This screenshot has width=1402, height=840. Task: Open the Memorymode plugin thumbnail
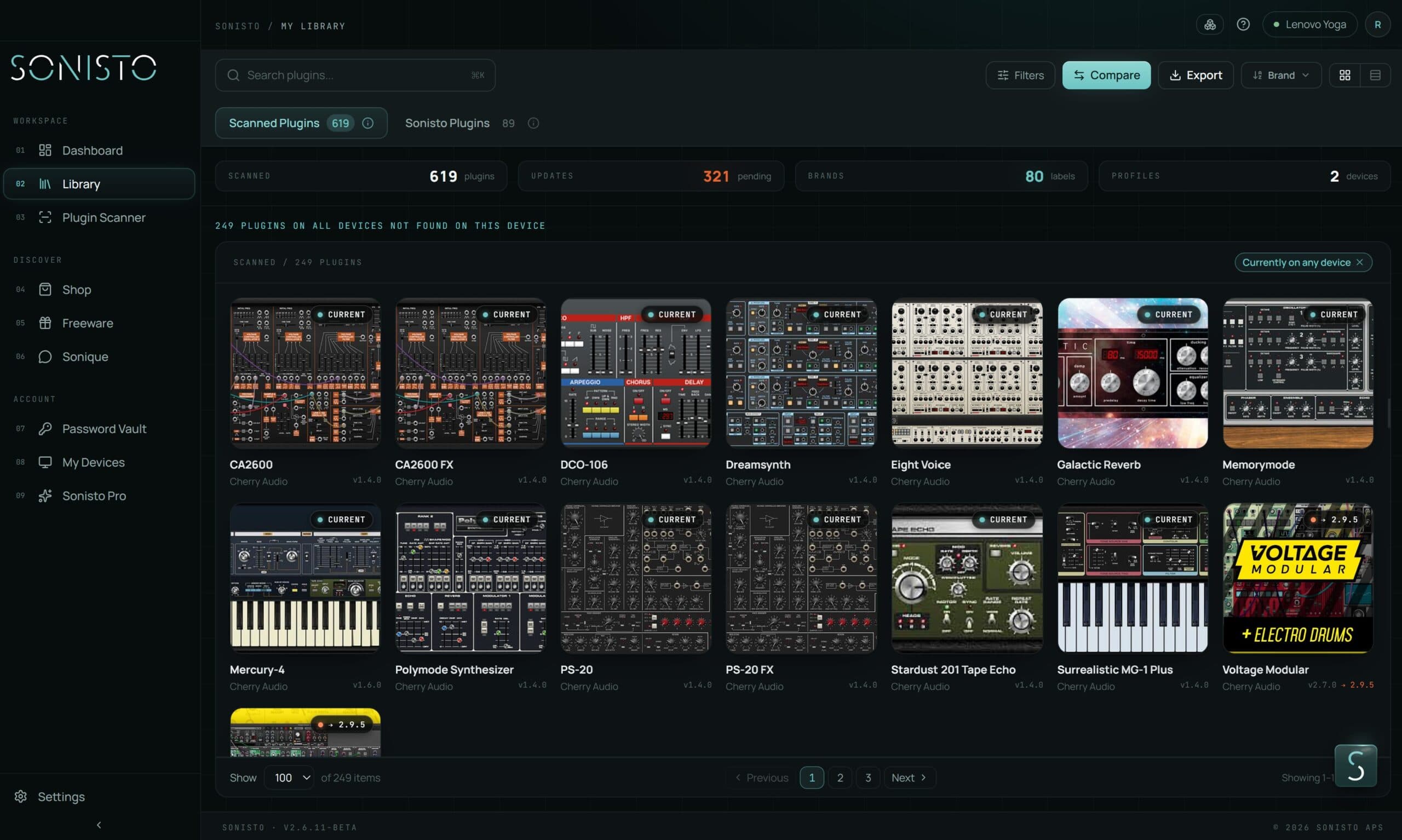pyautogui.click(x=1297, y=373)
